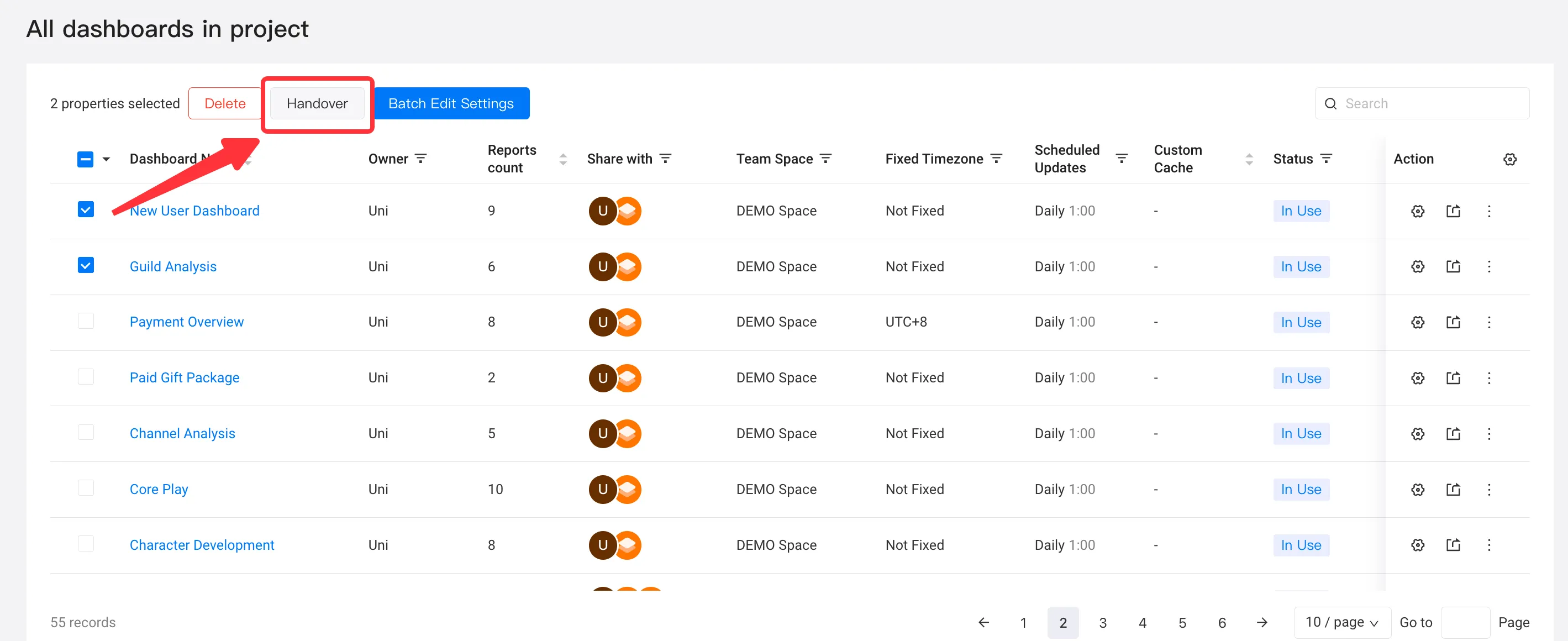Jump to page 6 in pagination
The width and height of the screenshot is (1568, 641).
(1221, 622)
